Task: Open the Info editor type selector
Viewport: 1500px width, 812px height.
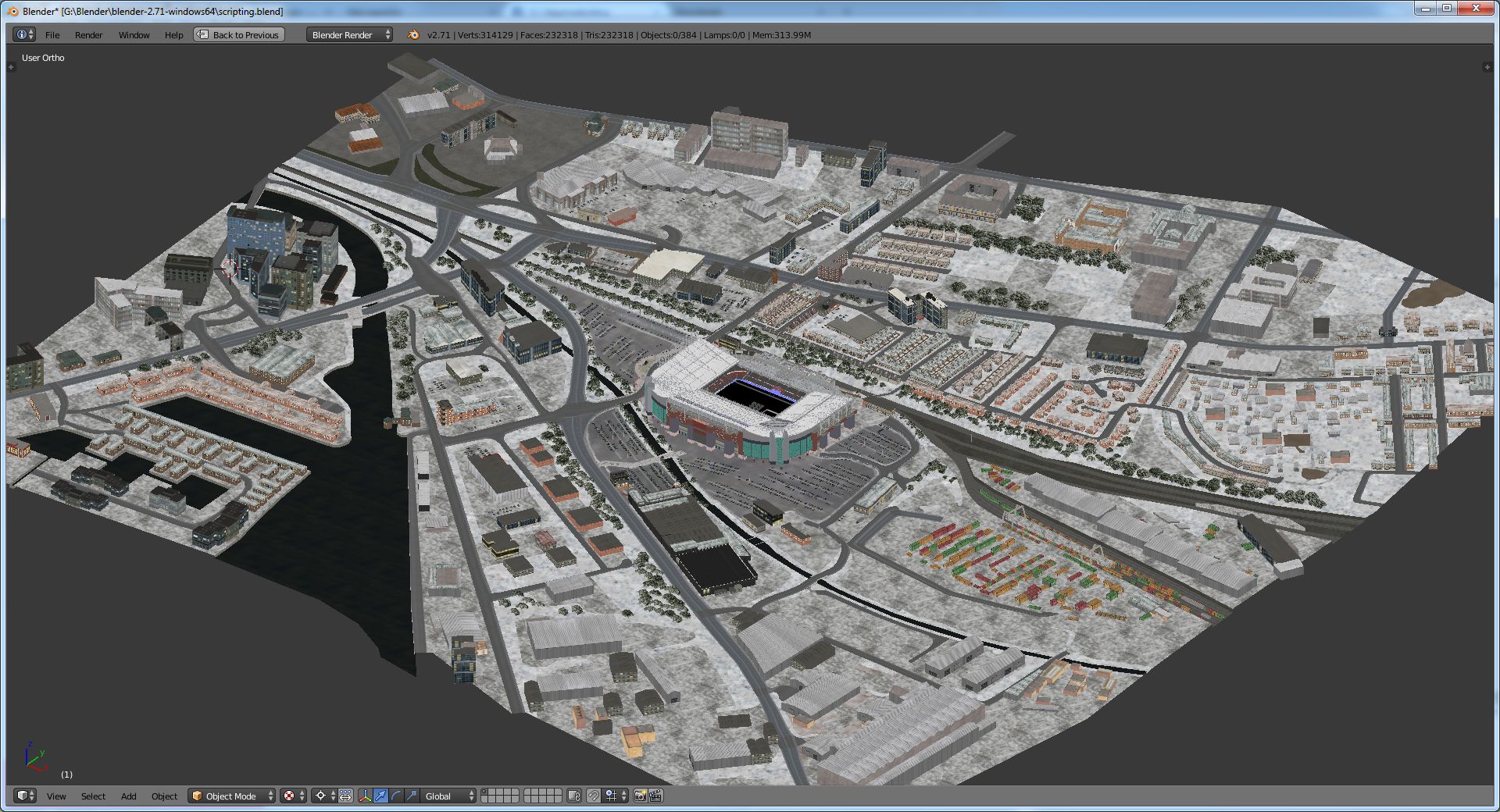Action: (x=24, y=34)
